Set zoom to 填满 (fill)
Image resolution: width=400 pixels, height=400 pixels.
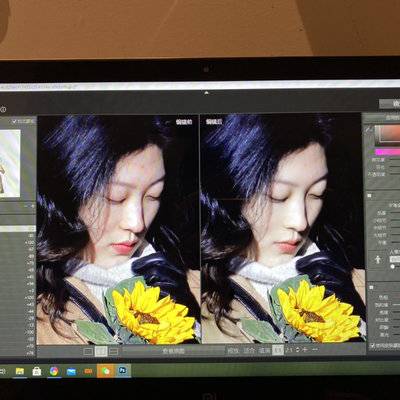pyautogui.click(x=265, y=351)
